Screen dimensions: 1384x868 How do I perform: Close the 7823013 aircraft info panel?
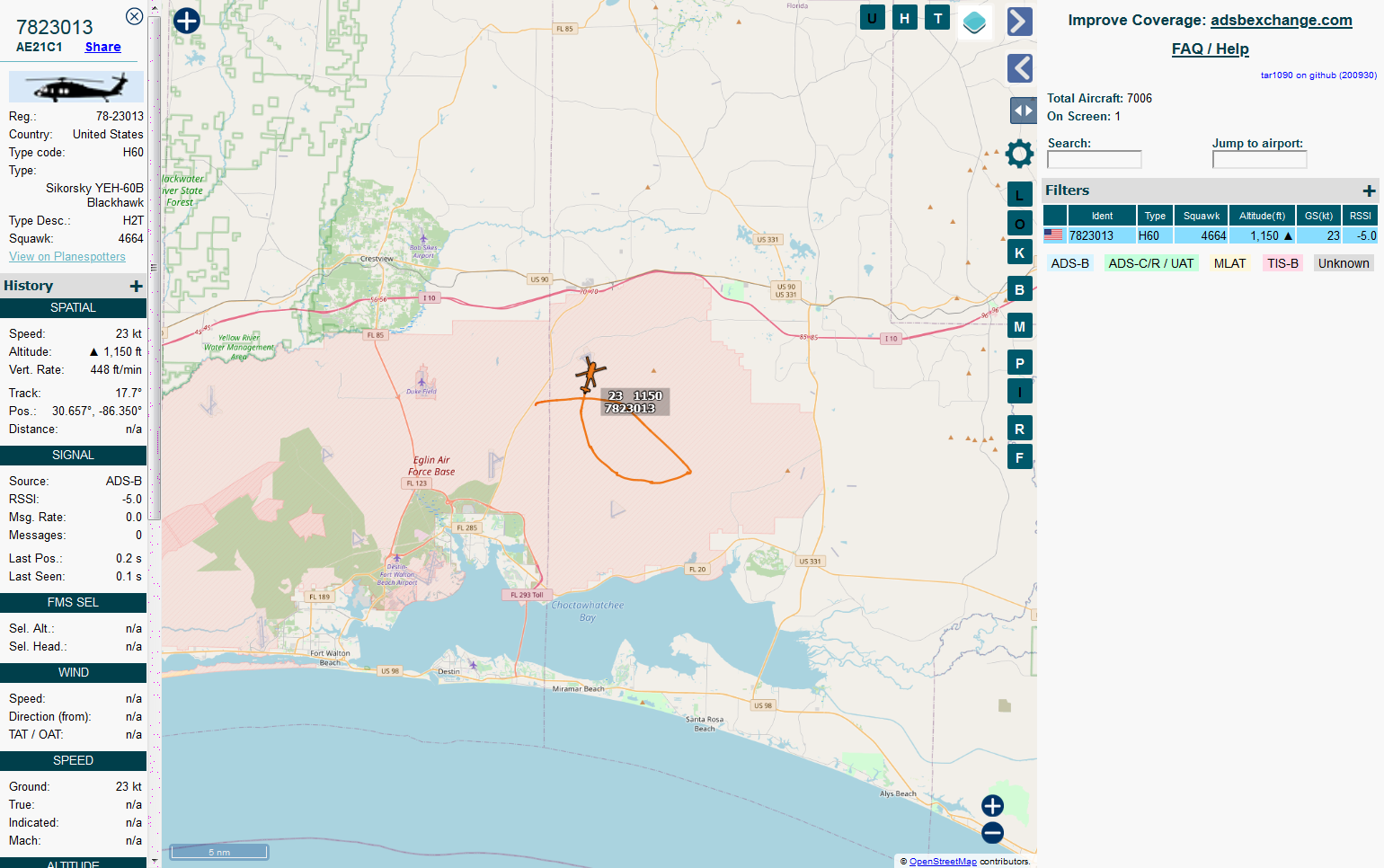tap(134, 16)
